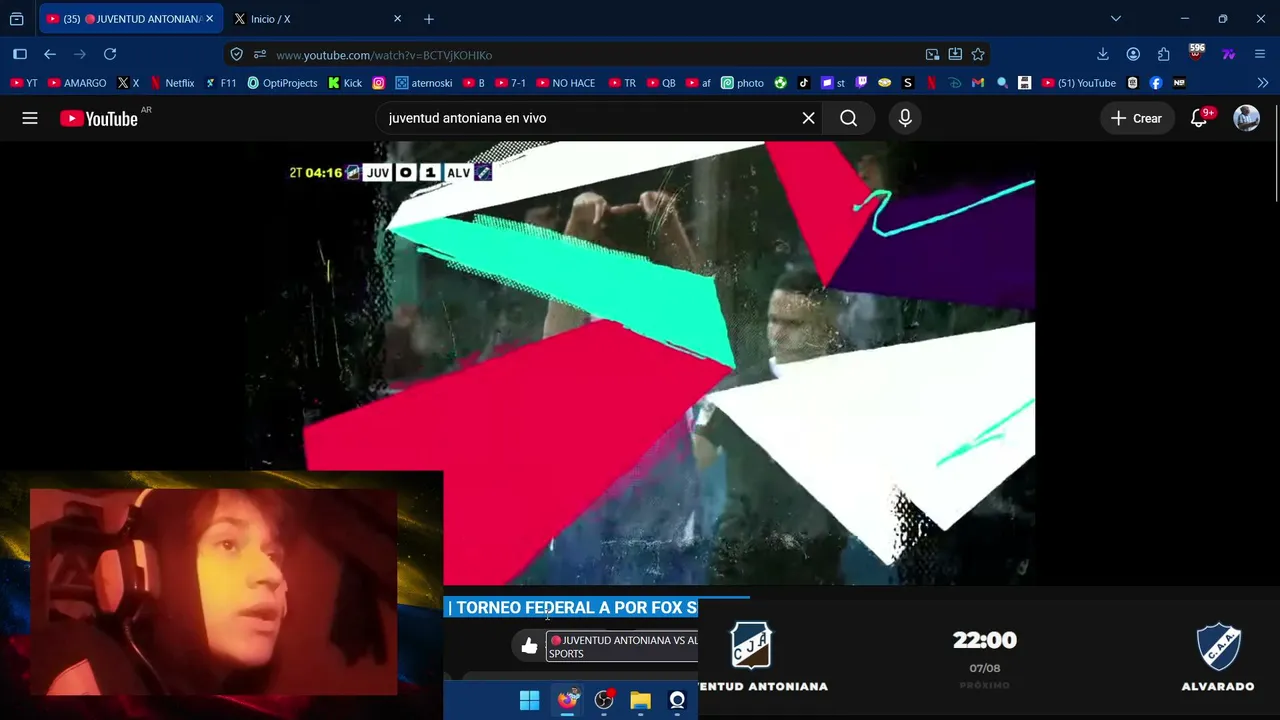Open the YT bookmark

coord(23,83)
